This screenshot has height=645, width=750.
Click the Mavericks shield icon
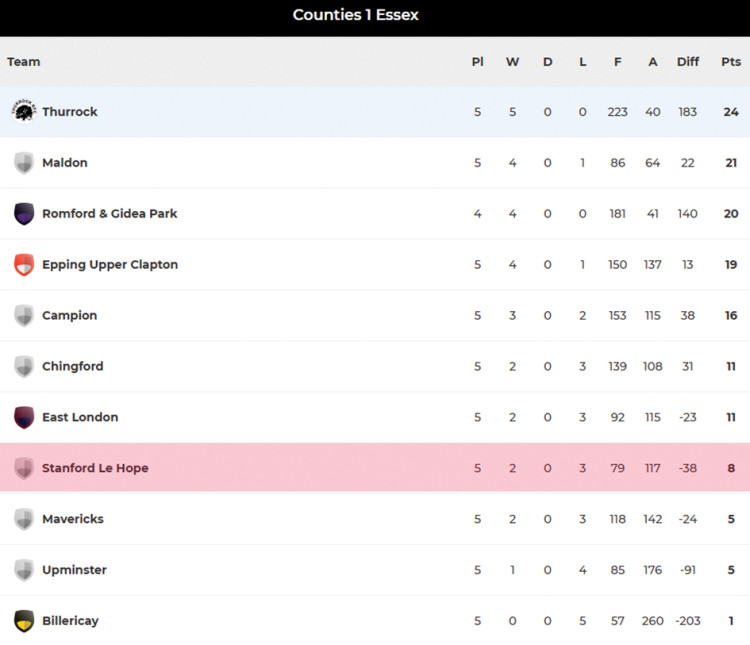click(x=24, y=519)
